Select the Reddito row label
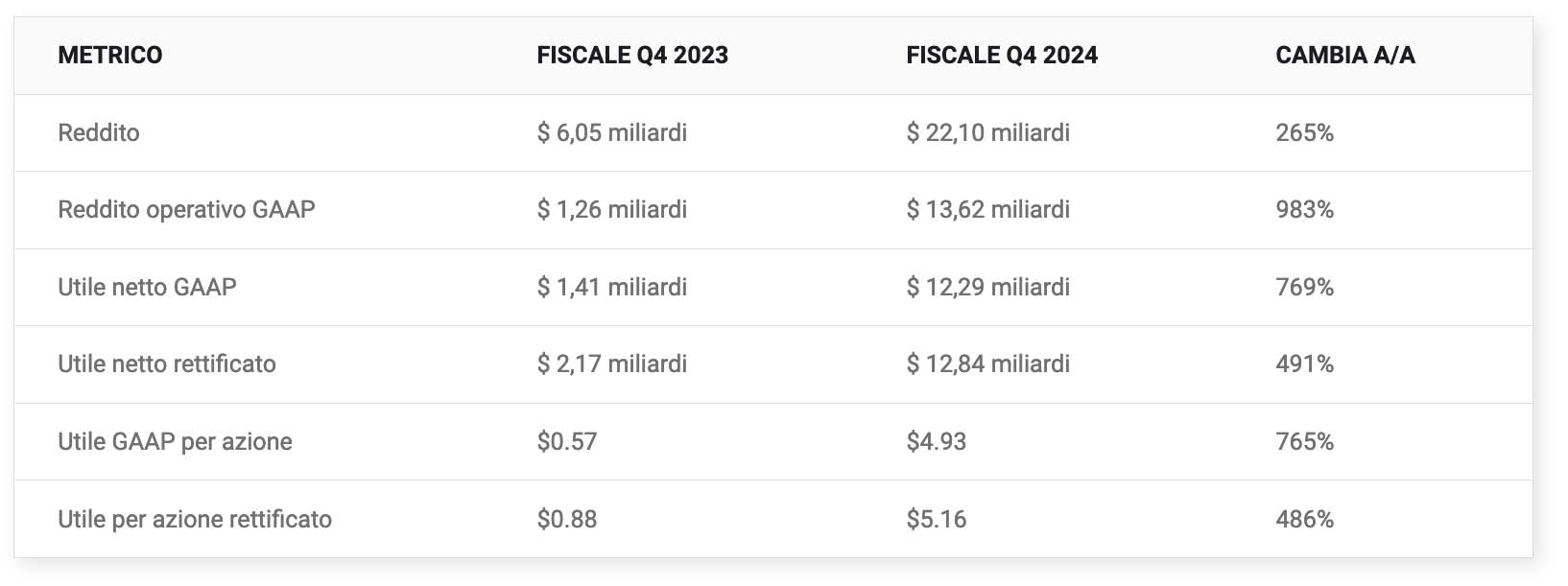This screenshot has width=1568, height=586. (x=99, y=133)
